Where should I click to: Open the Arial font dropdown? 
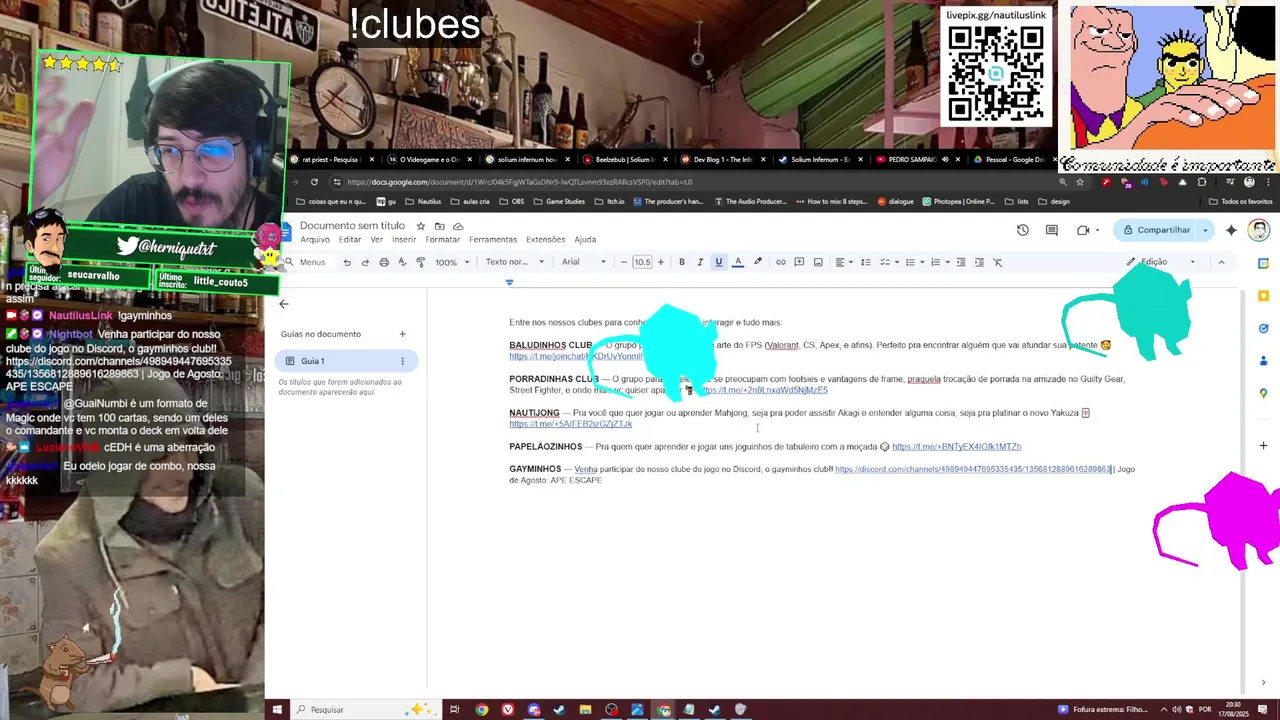tap(584, 262)
